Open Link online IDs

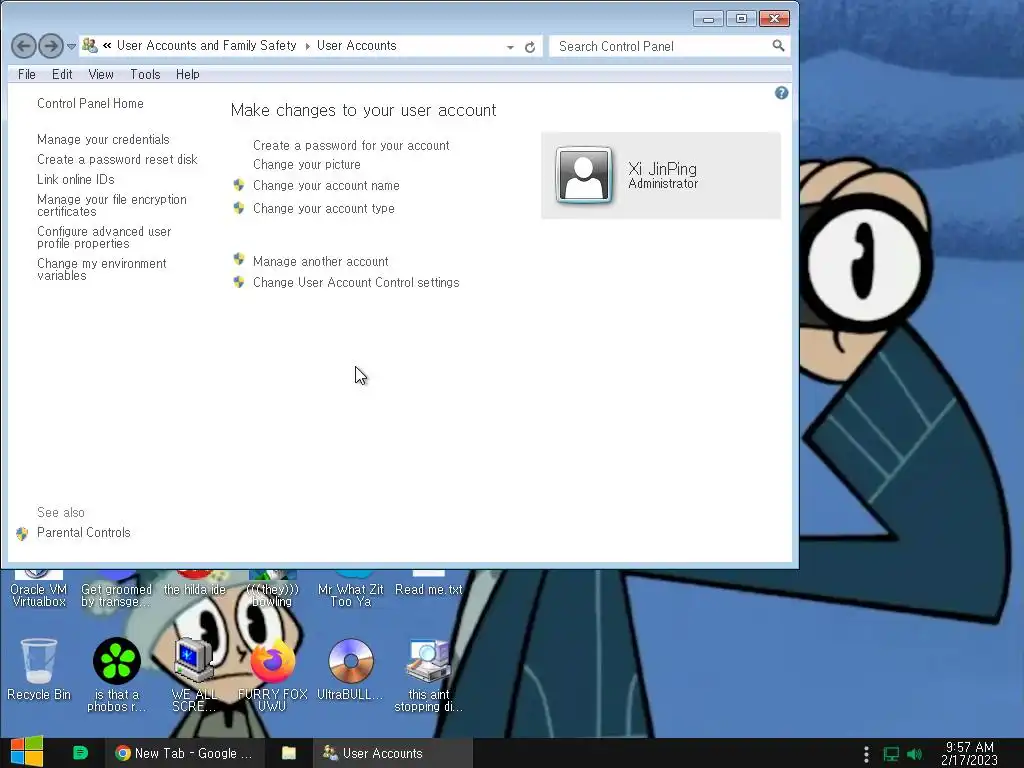point(76,180)
